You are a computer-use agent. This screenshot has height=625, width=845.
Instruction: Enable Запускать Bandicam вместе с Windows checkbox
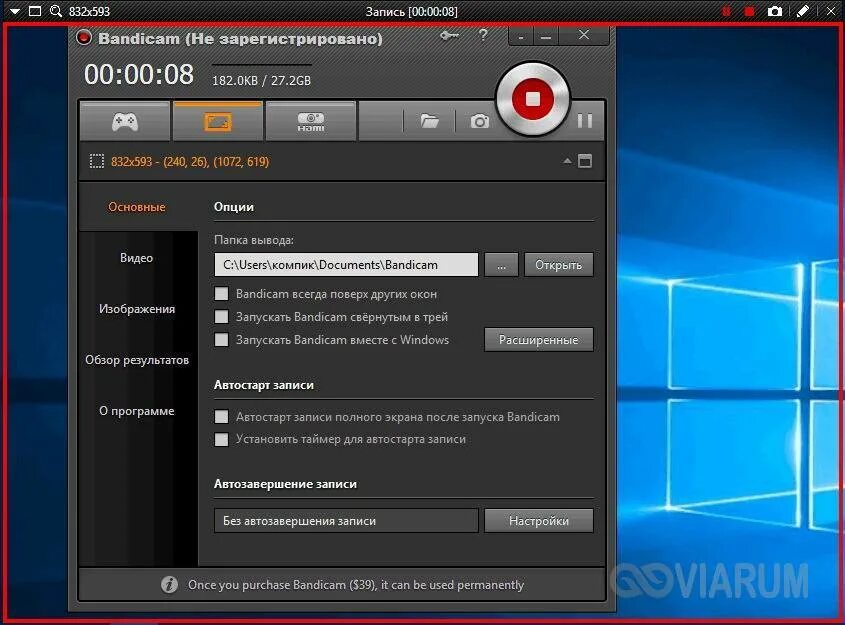tap(221, 339)
